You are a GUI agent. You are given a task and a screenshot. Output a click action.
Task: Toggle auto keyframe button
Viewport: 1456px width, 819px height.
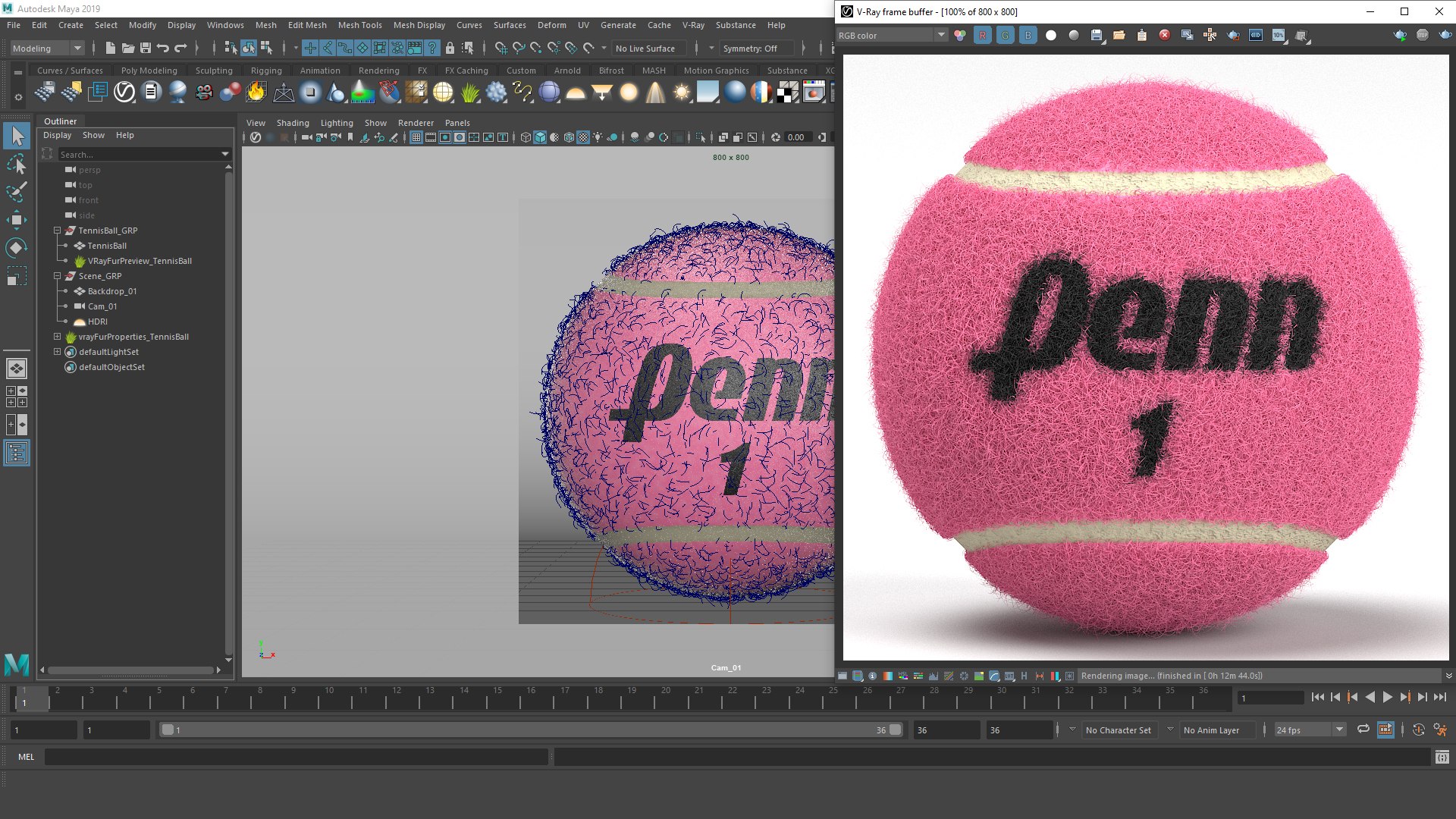pos(1419,730)
